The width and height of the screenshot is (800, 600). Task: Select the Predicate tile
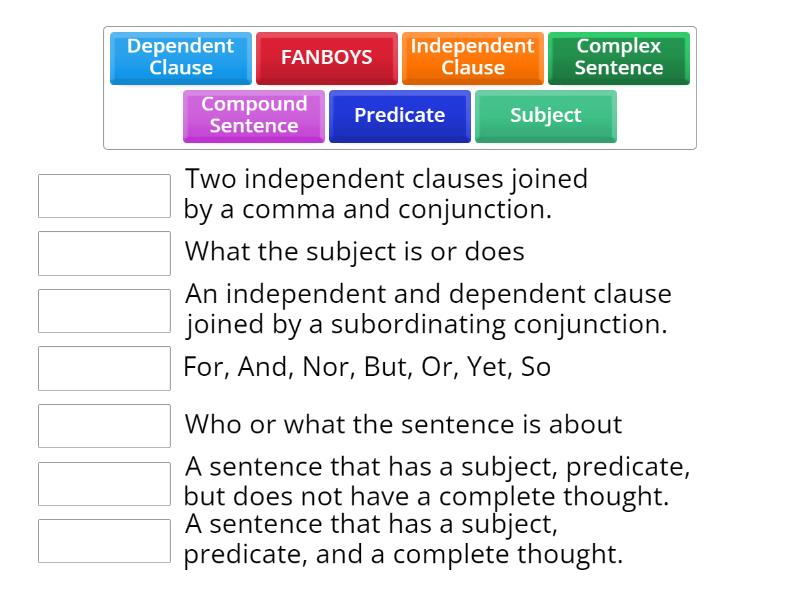click(x=399, y=116)
